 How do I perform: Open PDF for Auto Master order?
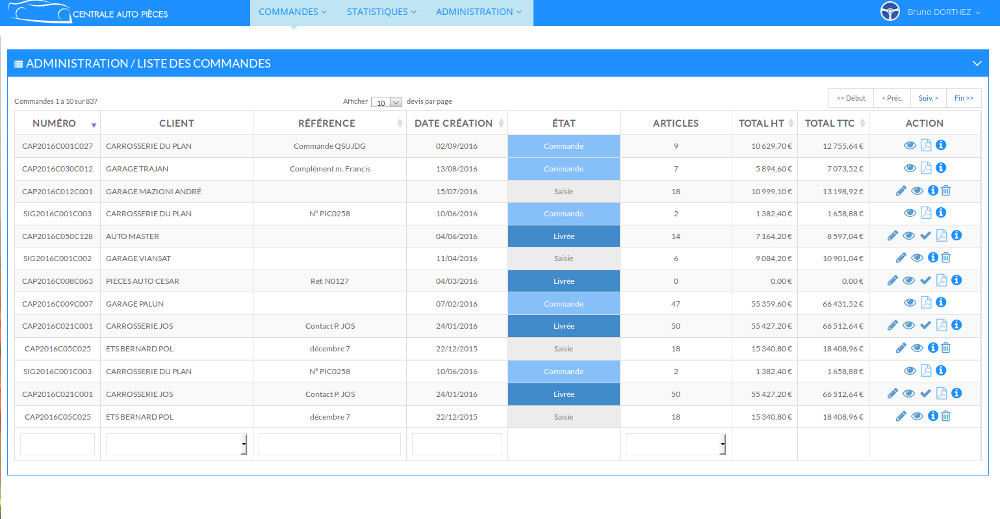[941, 236]
